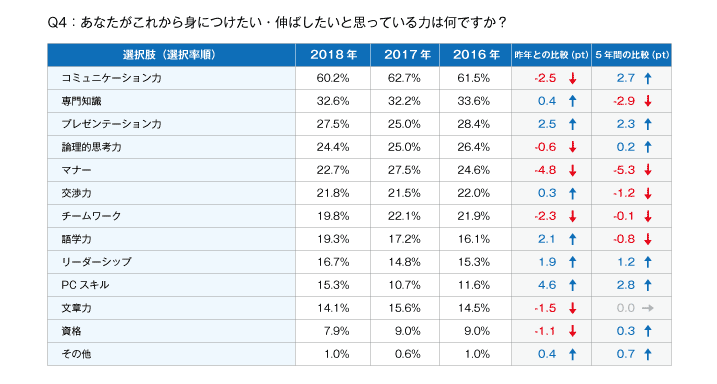Click the gray right arrow in 文章力 row
Screen dimensions: 717x384
647,308
